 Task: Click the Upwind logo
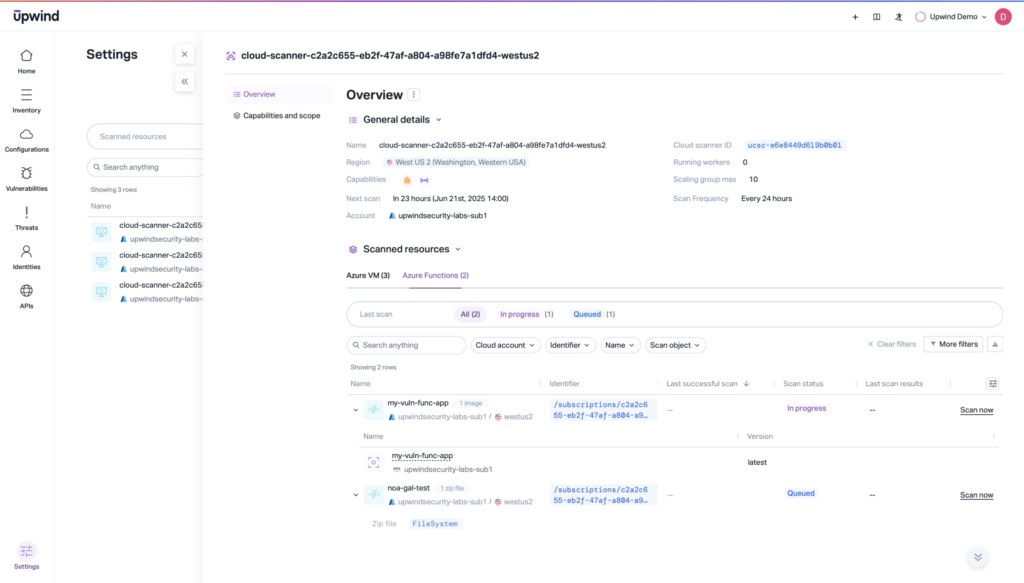coord(36,16)
